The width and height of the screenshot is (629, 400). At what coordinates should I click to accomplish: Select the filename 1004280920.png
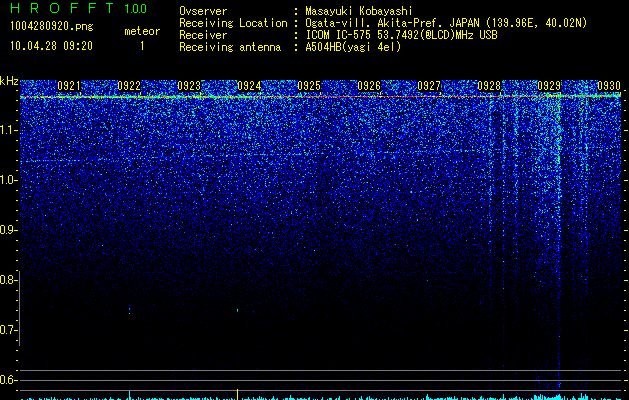[x=52, y=26]
